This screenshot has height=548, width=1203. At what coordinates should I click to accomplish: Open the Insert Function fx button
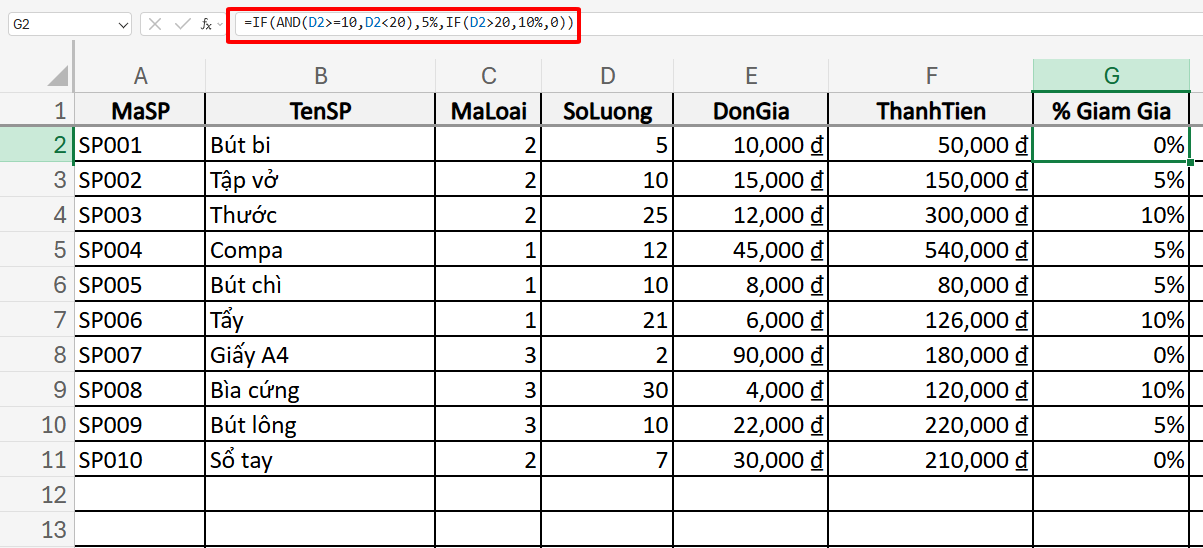click(206, 24)
